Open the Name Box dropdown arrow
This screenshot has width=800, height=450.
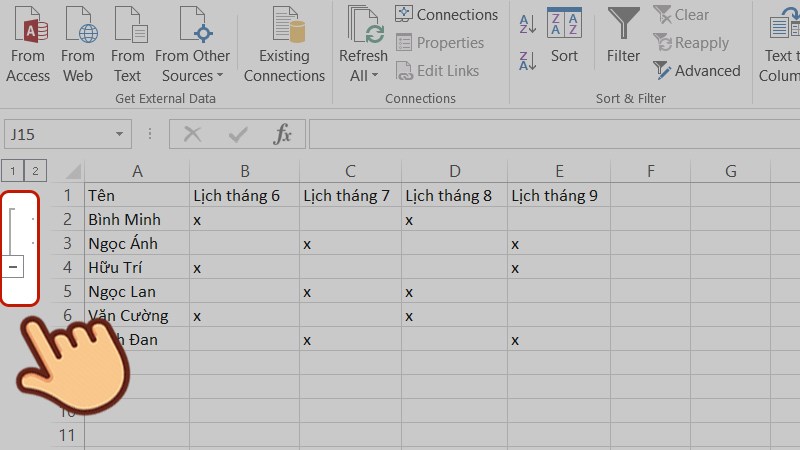point(119,134)
